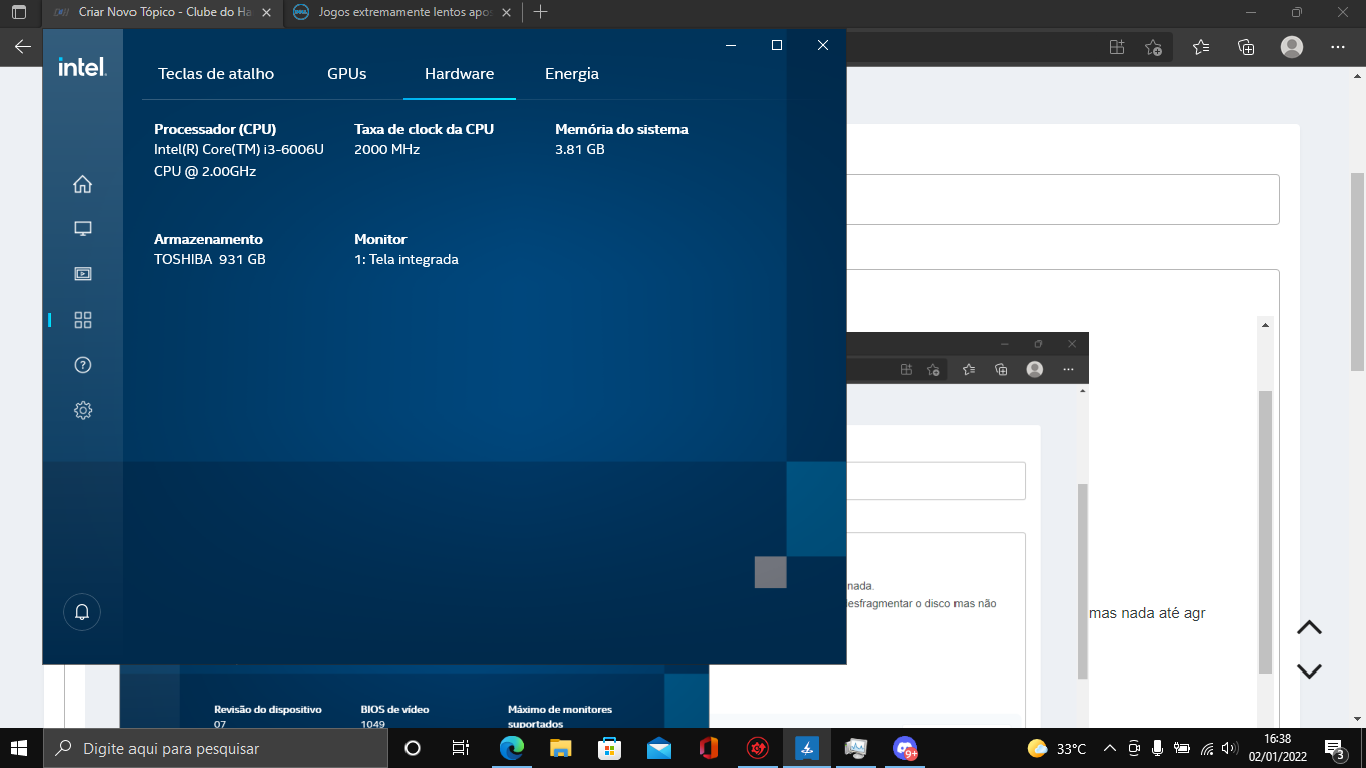Click the Digite aqui para pesquisar box
1366x768 pixels.
(x=215, y=748)
